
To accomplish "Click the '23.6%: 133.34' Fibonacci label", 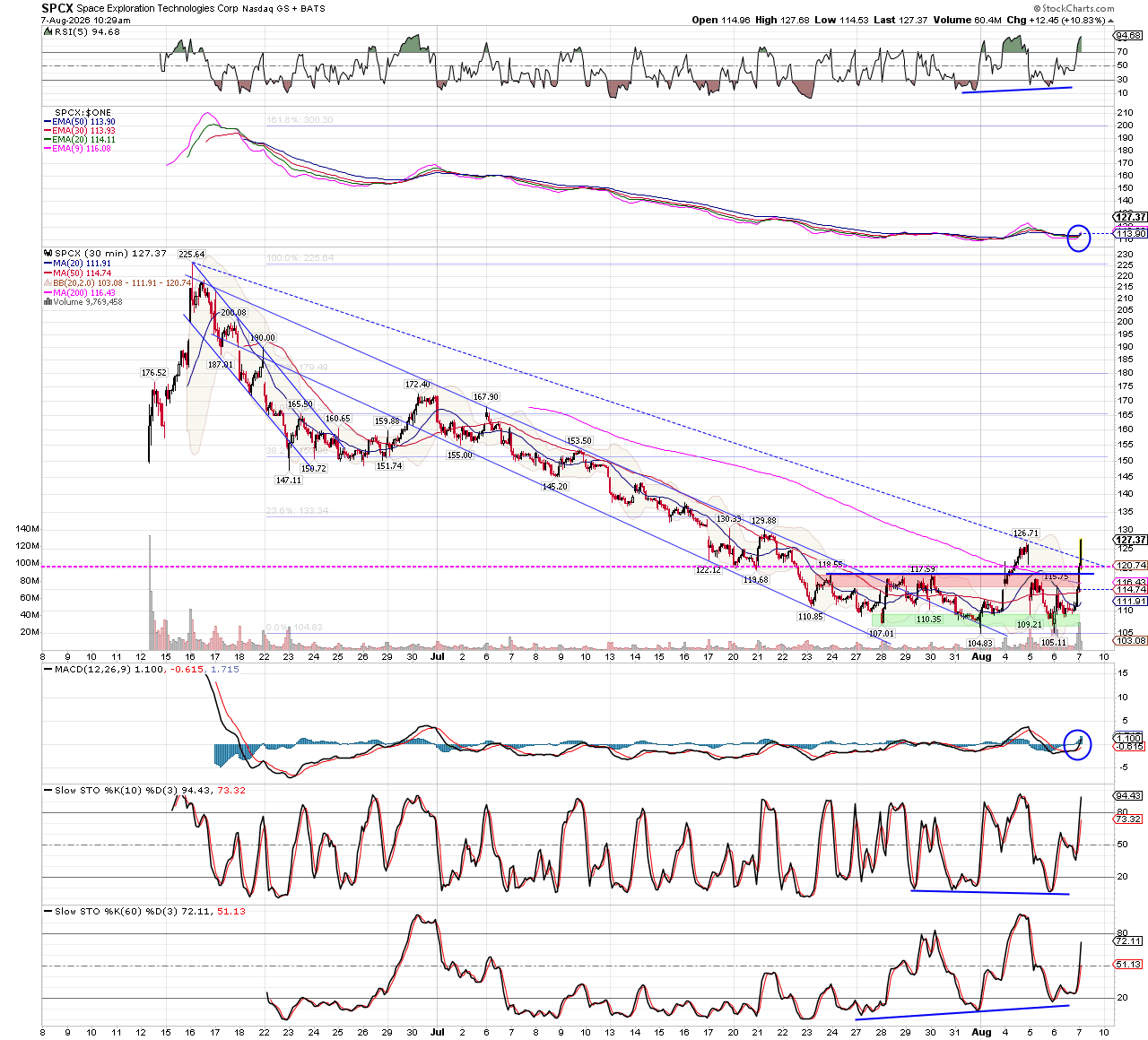I will 297,511.
